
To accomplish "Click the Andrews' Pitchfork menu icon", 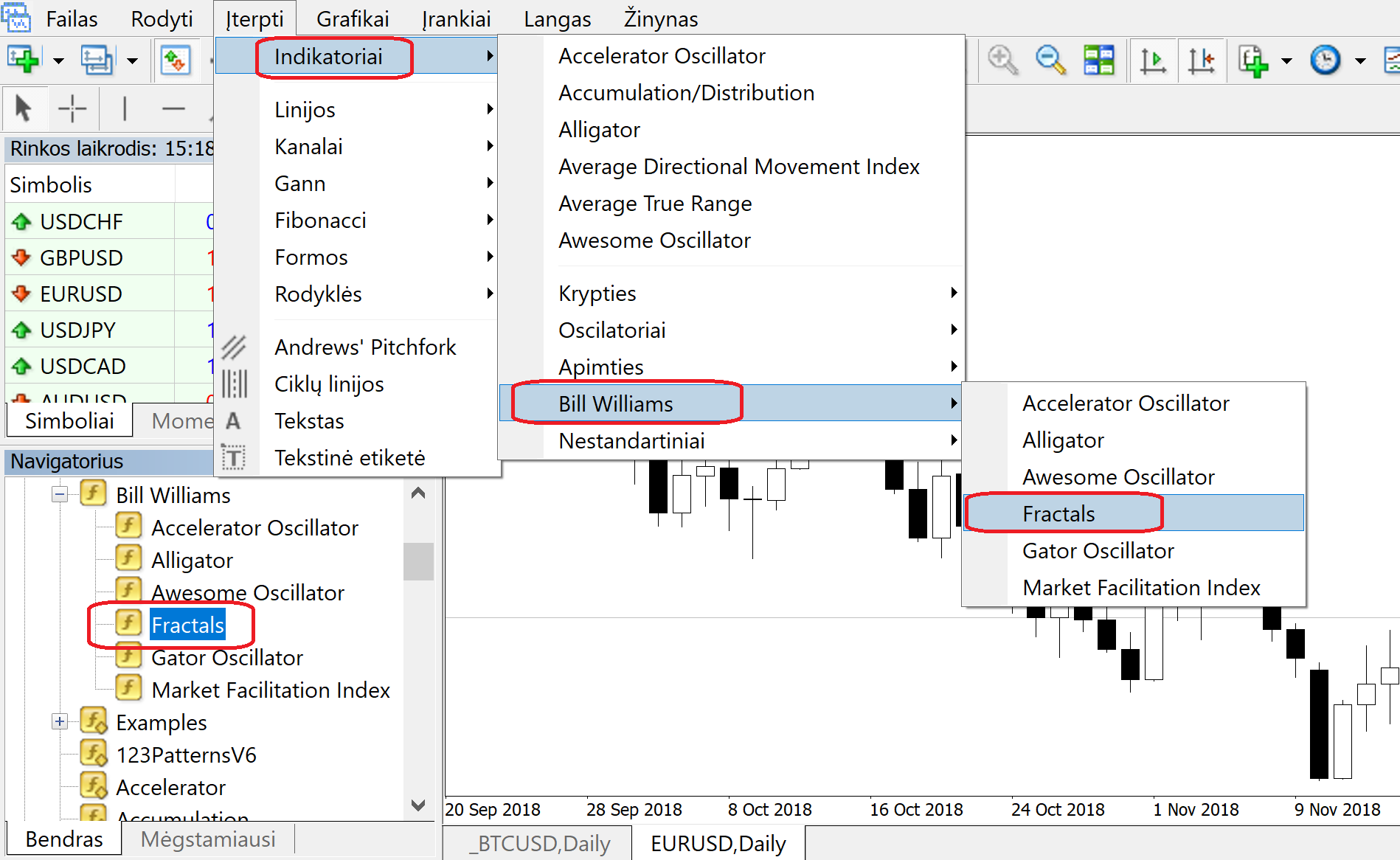I will pyautogui.click(x=234, y=347).
